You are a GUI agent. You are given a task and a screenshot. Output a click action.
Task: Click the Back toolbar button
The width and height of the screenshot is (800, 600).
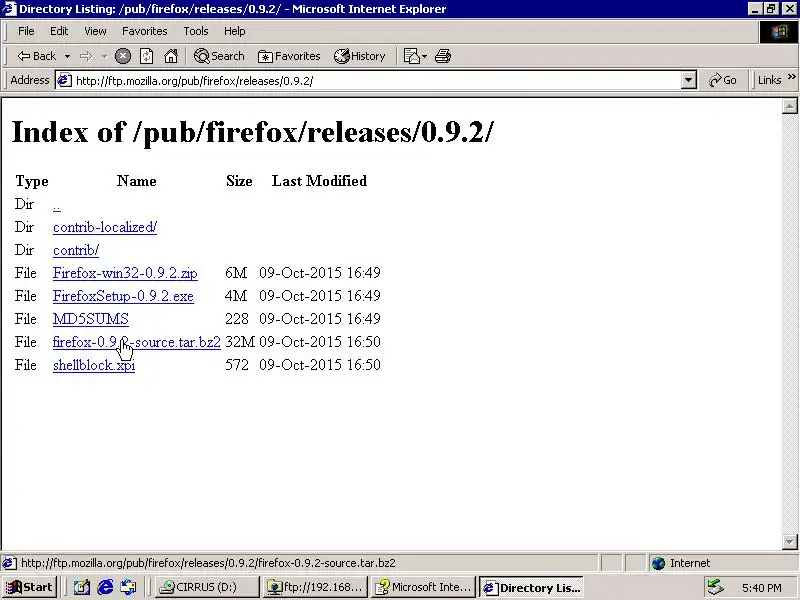[36, 56]
